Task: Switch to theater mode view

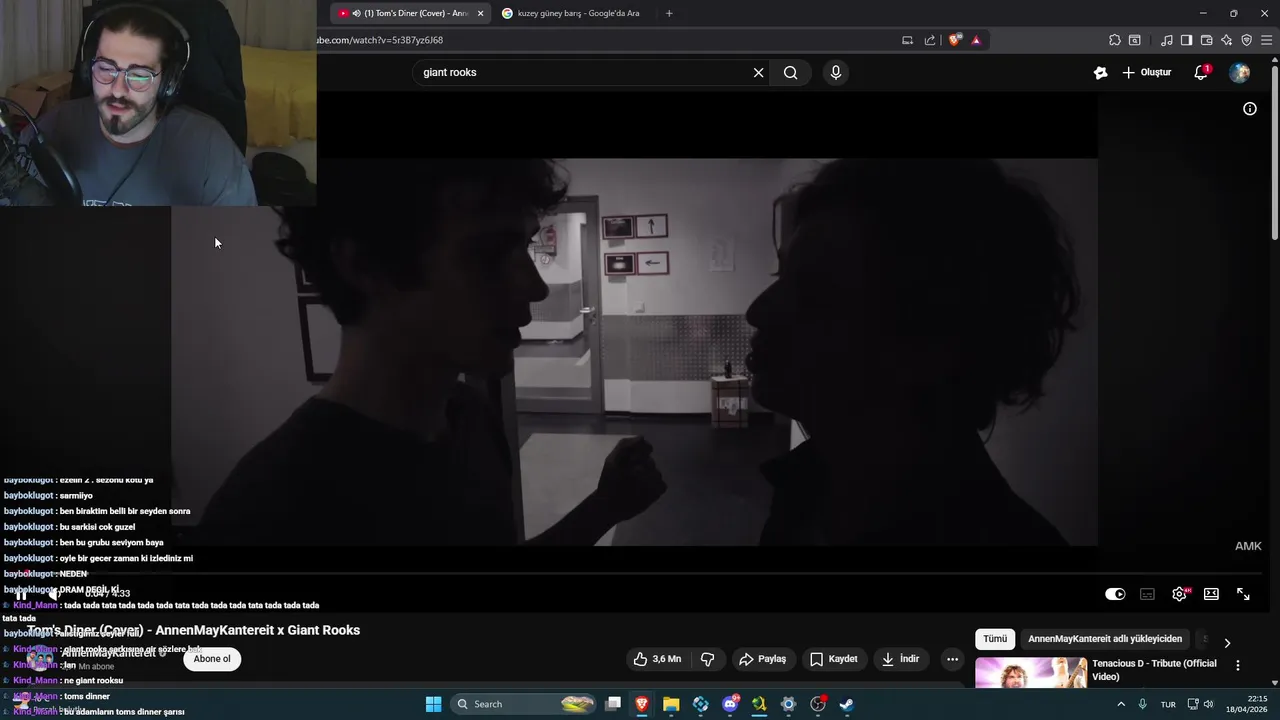Action: [x=1211, y=594]
